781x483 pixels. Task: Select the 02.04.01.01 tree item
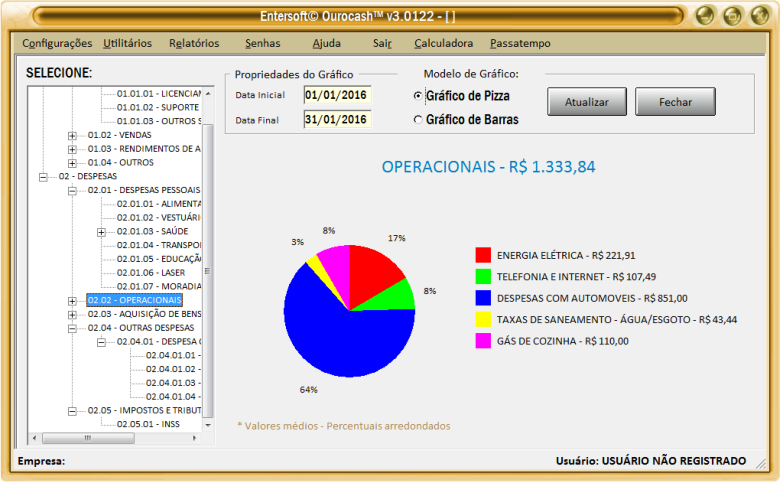coord(173,355)
